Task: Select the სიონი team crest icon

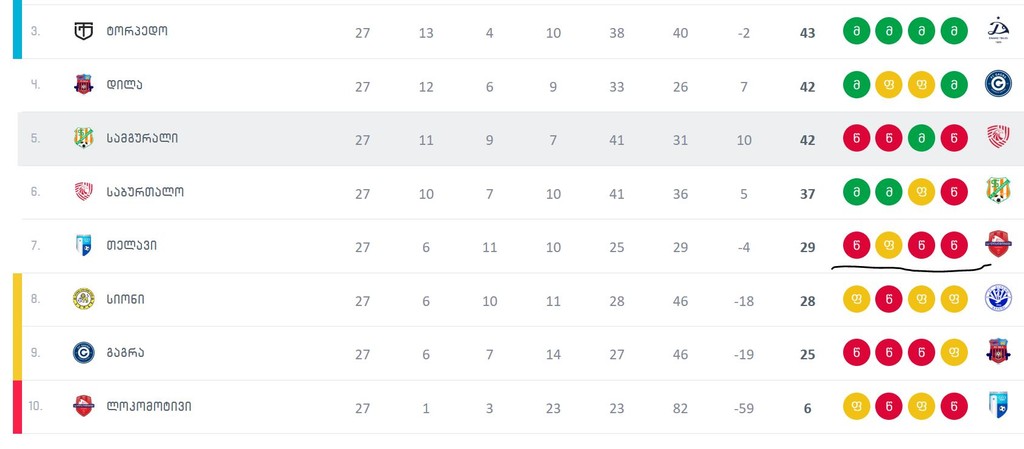Action: tap(84, 299)
